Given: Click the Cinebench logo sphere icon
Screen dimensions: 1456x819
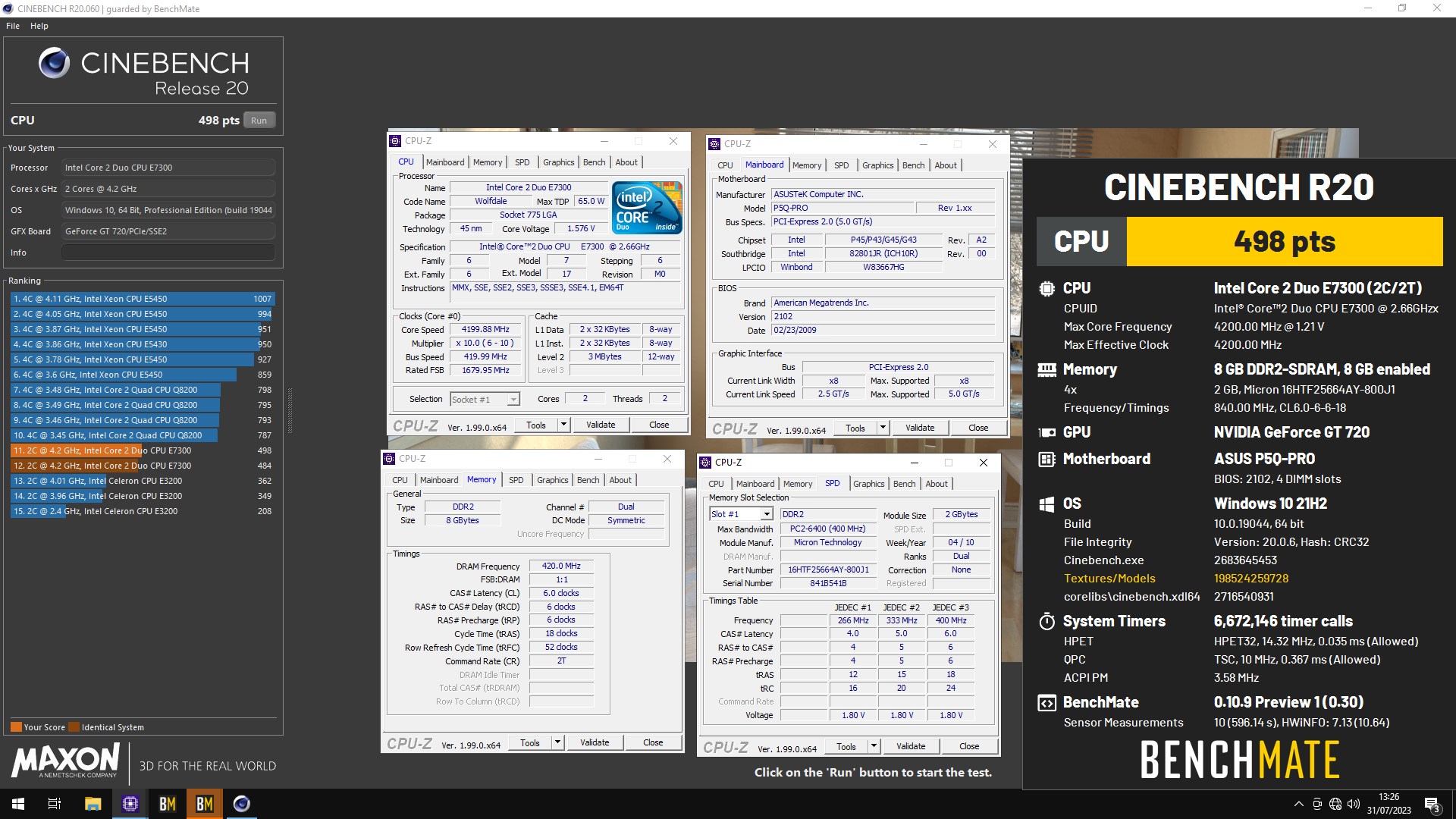Looking at the screenshot, I should 55,63.
